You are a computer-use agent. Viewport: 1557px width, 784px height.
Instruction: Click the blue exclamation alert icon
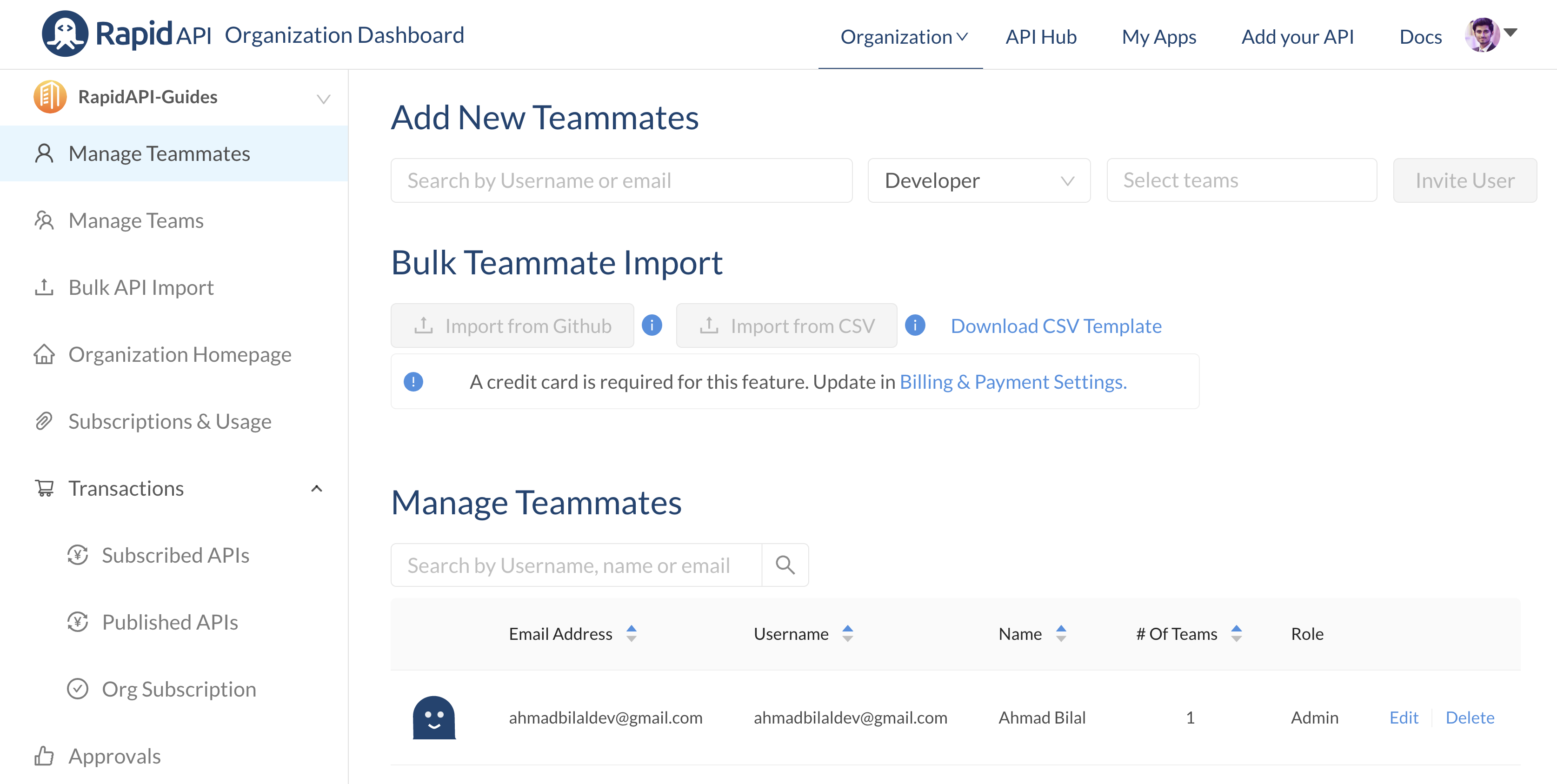[x=413, y=382]
